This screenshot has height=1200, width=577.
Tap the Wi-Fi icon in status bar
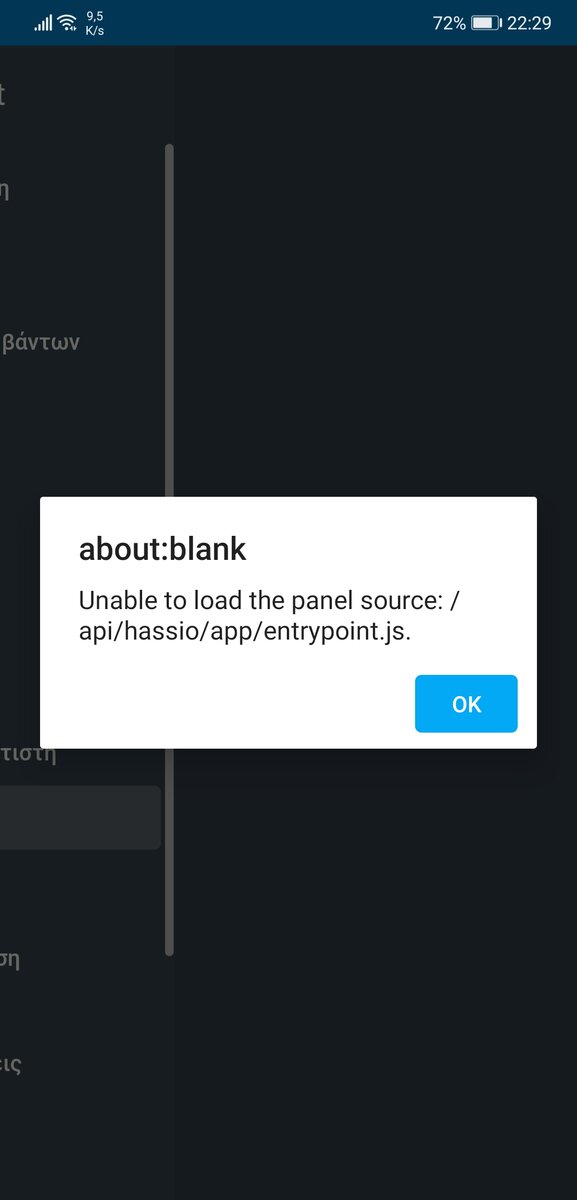tap(68, 23)
